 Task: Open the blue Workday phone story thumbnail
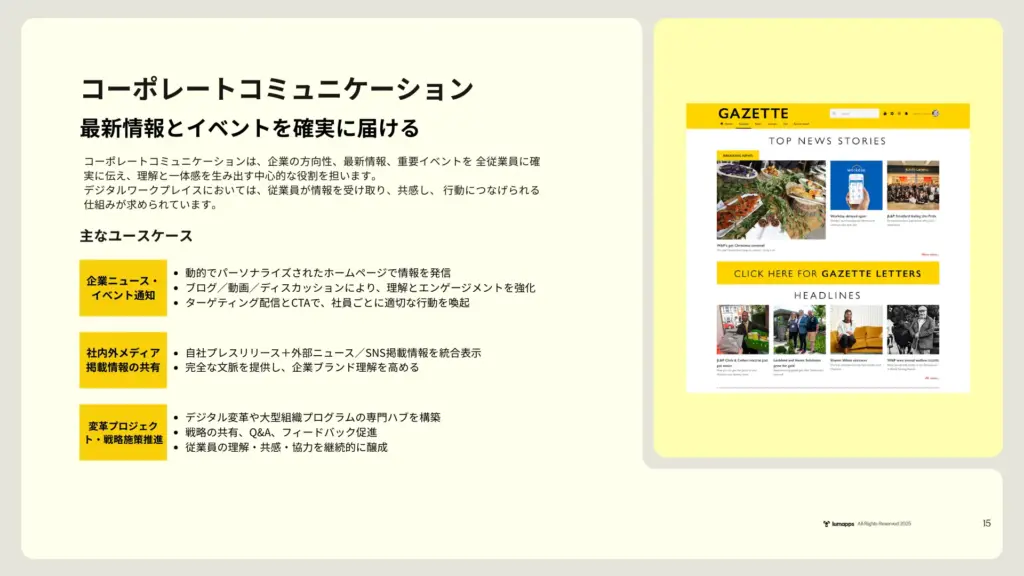pyautogui.click(x=856, y=185)
